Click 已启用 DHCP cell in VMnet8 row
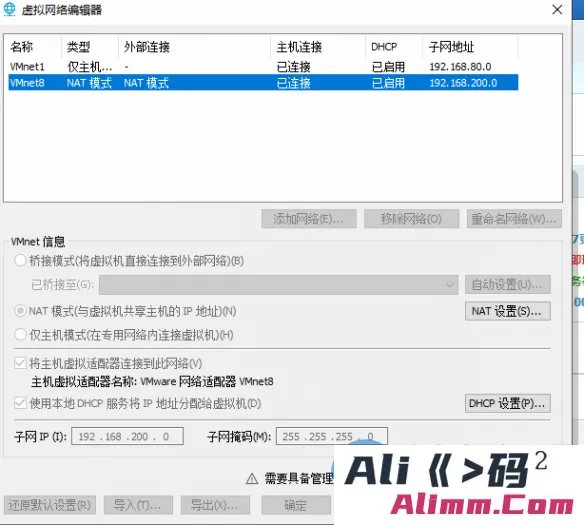 (388, 83)
